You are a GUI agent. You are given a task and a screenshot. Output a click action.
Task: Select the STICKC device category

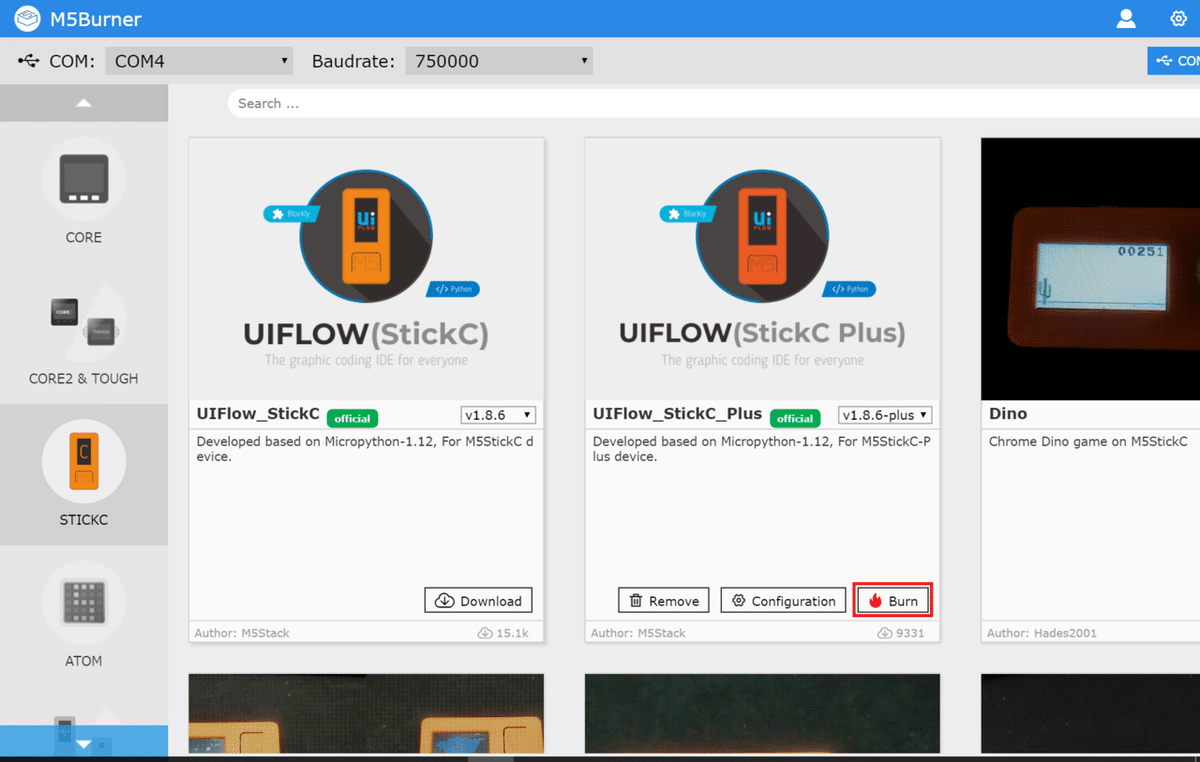(84, 475)
